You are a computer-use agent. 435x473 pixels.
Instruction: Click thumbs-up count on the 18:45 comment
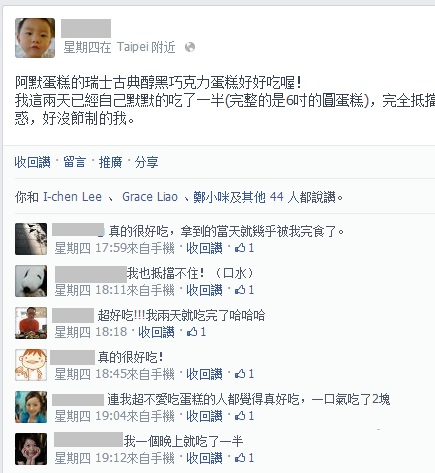(x=245, y=374)
